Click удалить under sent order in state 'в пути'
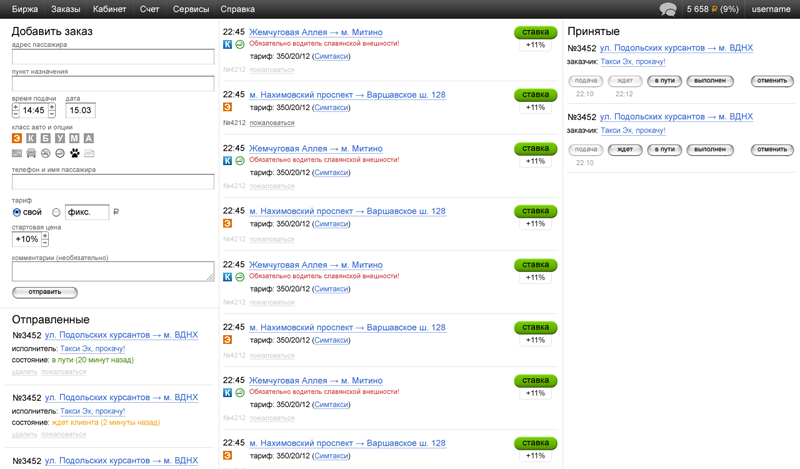 tap(24, 372)
